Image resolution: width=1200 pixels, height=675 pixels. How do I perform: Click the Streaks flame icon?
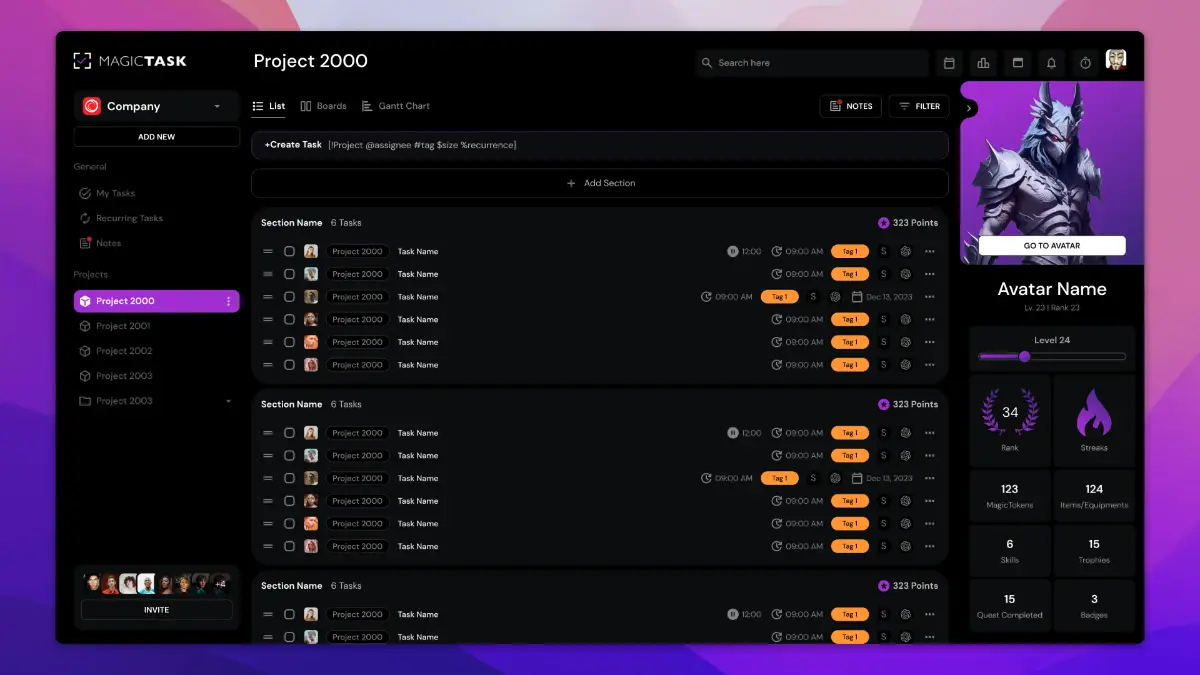point(1094,414)
